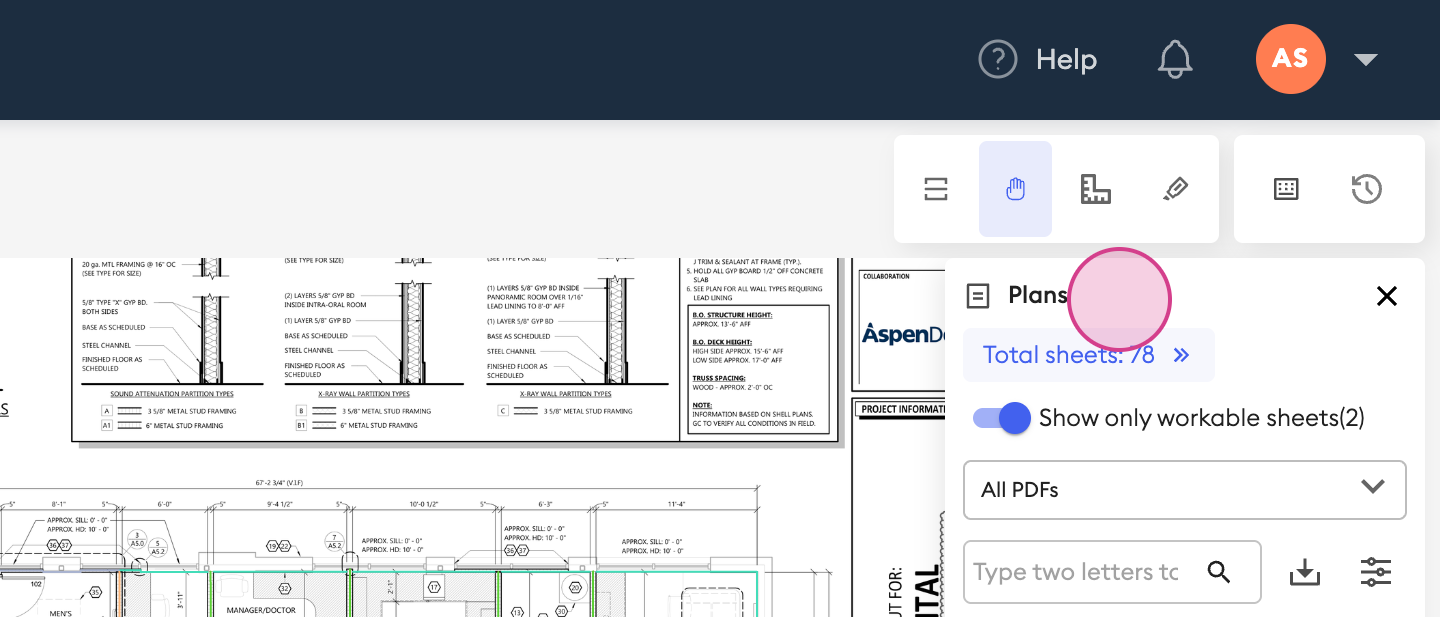Click the AspenDental logo on the sheet
Viewport: 1440px width, 617px height.
(904, 334)
